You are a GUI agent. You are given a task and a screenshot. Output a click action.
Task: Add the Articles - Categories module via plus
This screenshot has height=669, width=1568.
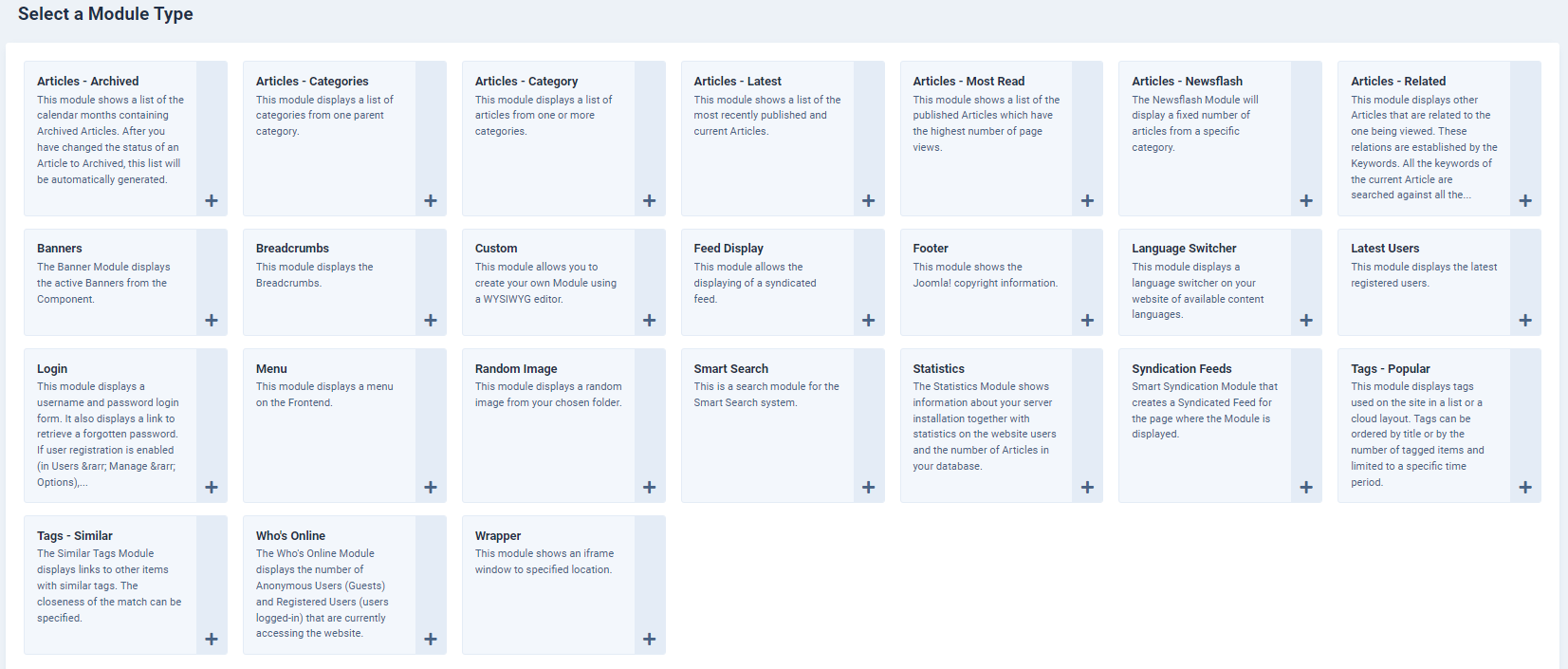pyautogui.click(x=431, y=200)
